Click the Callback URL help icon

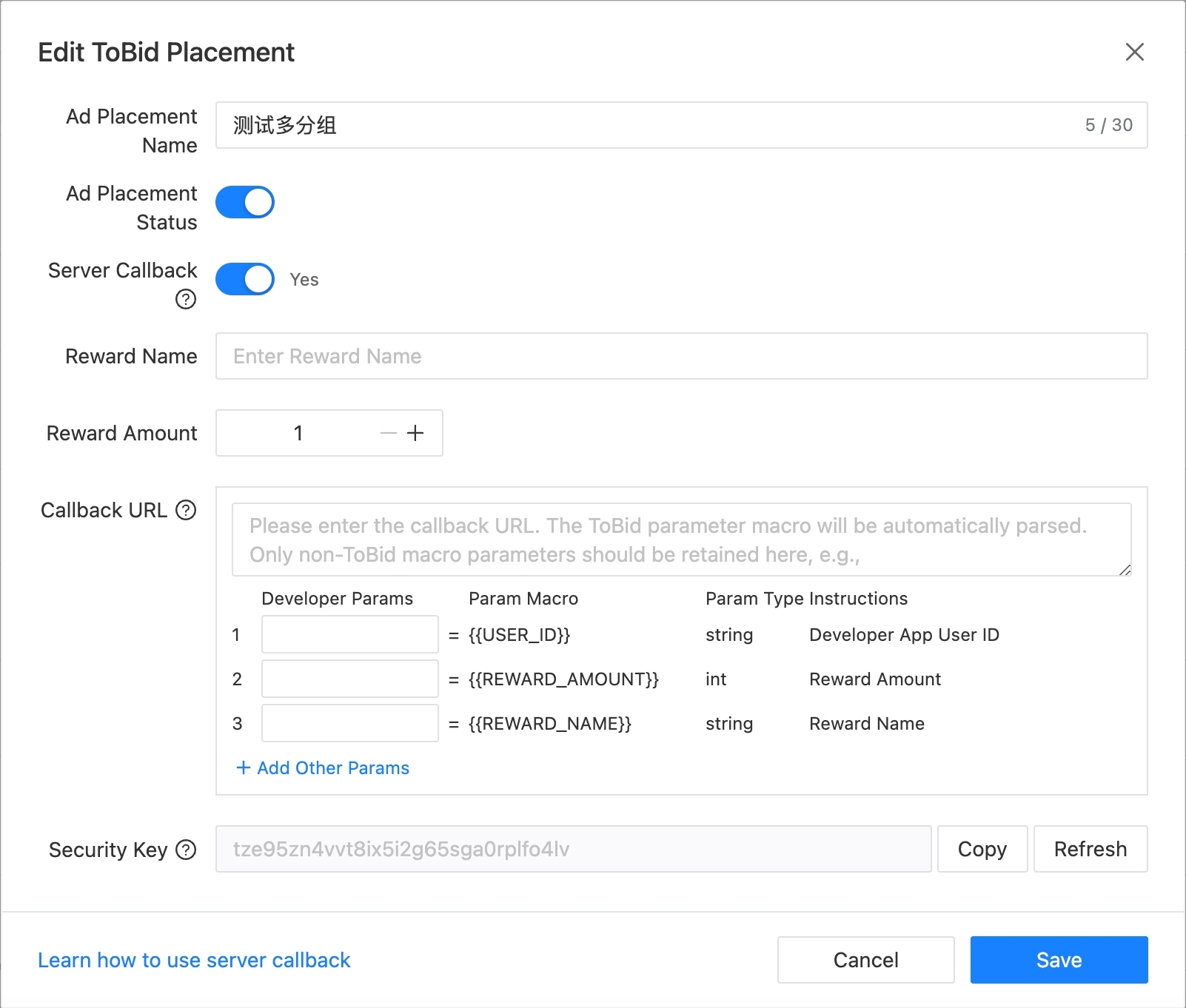186,510
